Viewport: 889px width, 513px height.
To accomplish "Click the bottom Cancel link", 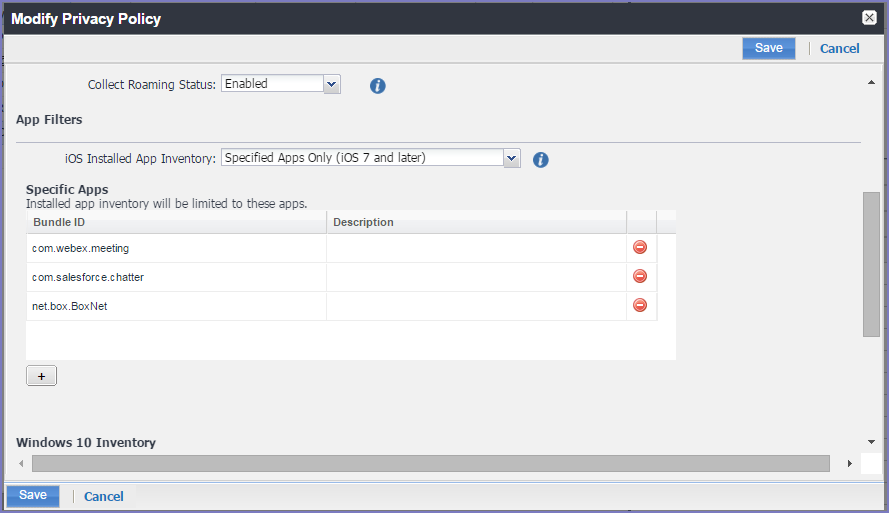I will click(x=103, y=497).
